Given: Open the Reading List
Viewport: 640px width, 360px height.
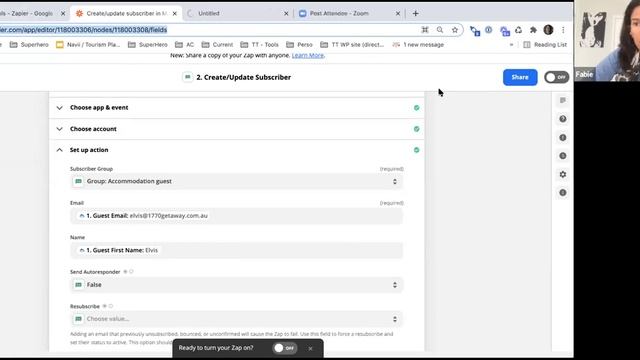Looking at the screenshot, I should (545, 44).
